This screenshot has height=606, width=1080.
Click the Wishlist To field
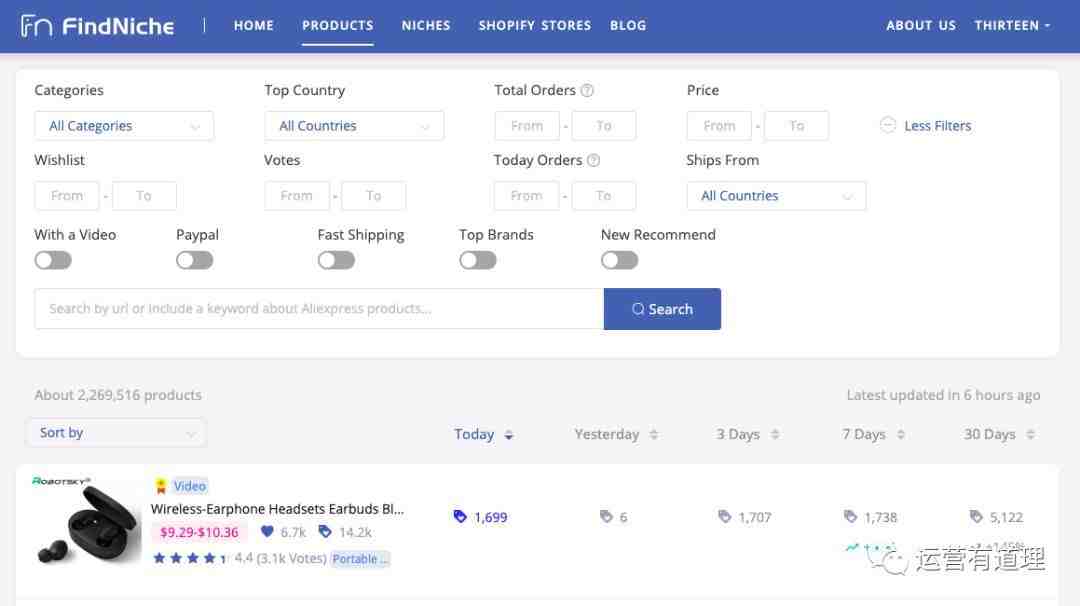point(144,196)
